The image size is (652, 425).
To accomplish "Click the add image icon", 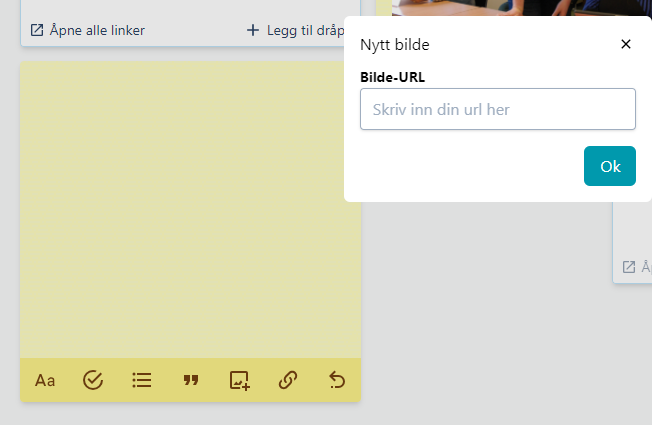I will coord(239,380).
